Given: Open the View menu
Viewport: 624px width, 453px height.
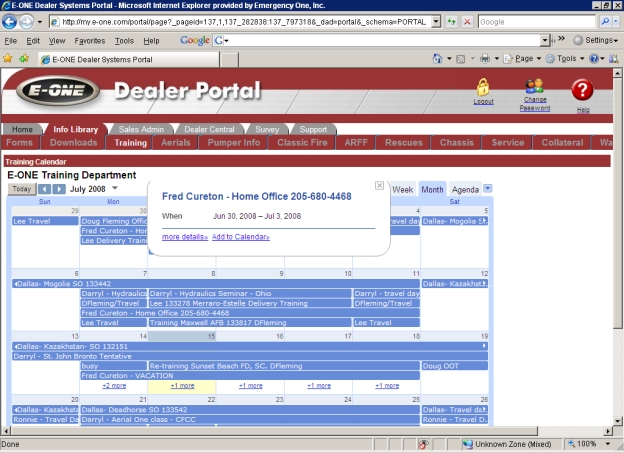Looking at the screenshot, I should pos(57,41).
